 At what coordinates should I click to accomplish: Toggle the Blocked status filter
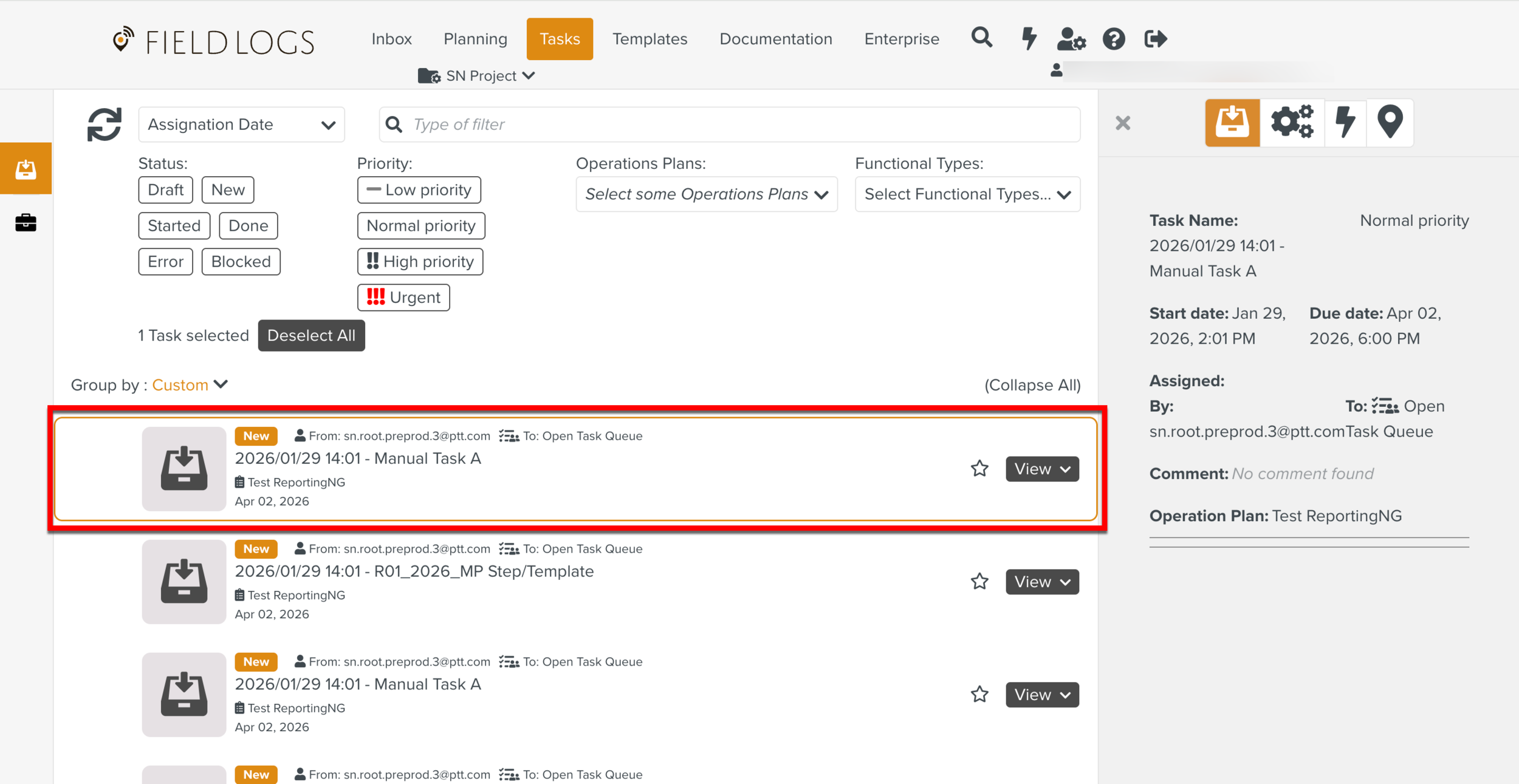click(x=241, y=262)
